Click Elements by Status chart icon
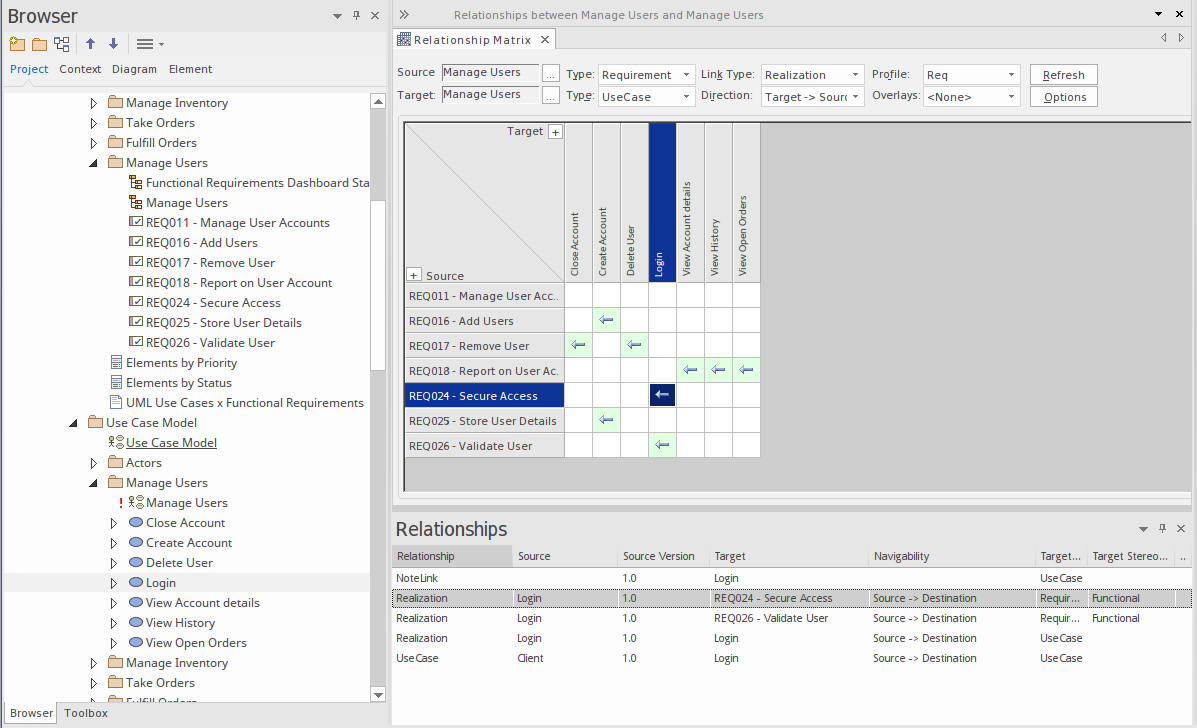 (116, 382)
